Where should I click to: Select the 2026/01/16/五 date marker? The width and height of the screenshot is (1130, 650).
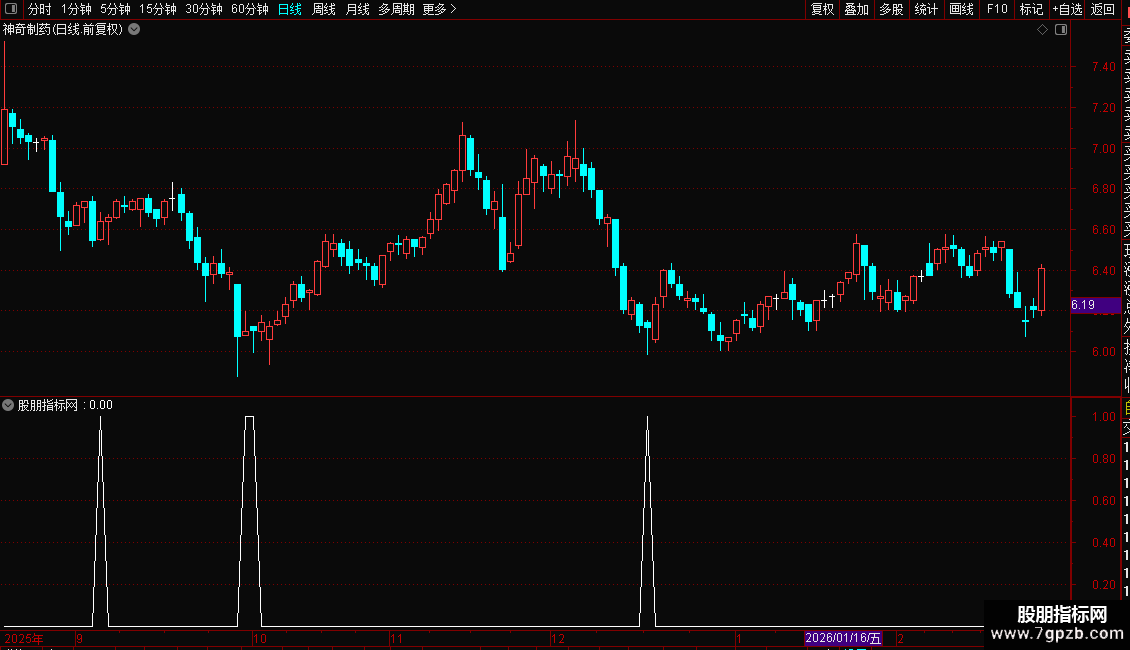tap(843, 638)
